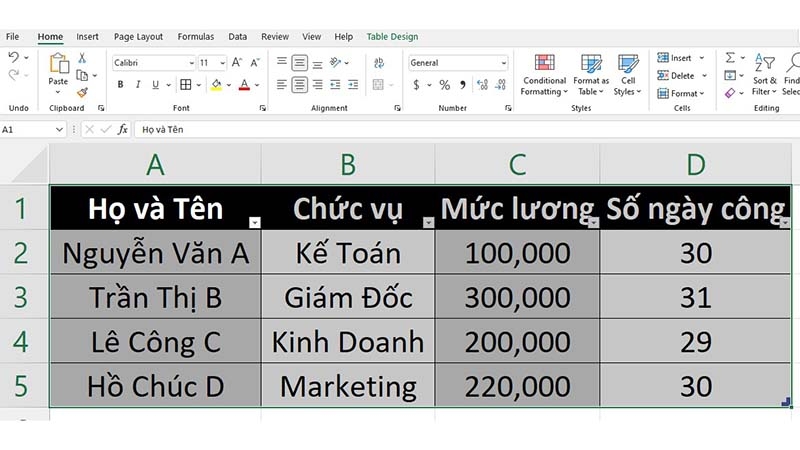Screen dimensions: 800x450
Task: Click the Undo arrow icon
Action: [x=14, y=57]
